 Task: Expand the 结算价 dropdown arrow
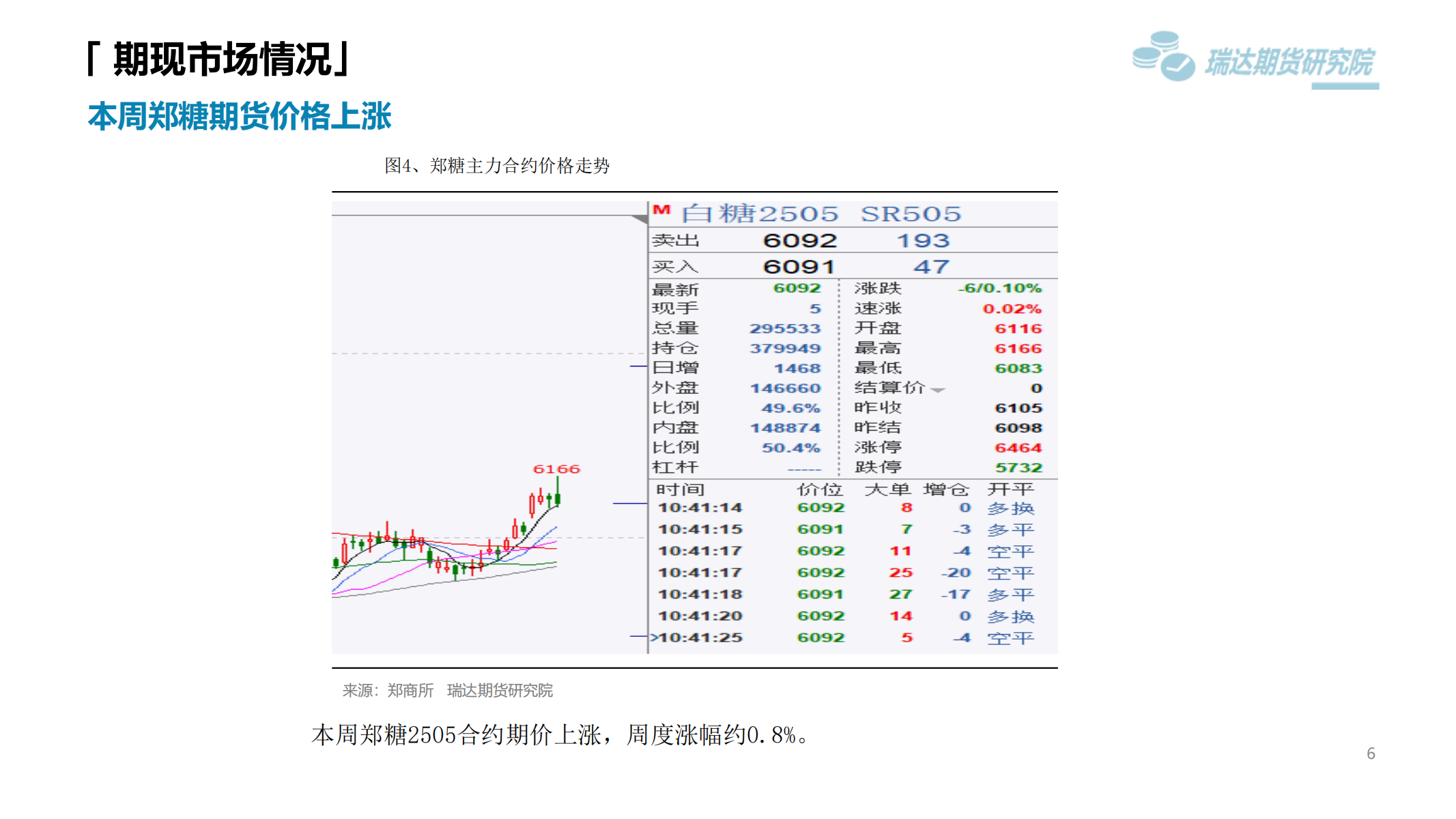(938, 390)
